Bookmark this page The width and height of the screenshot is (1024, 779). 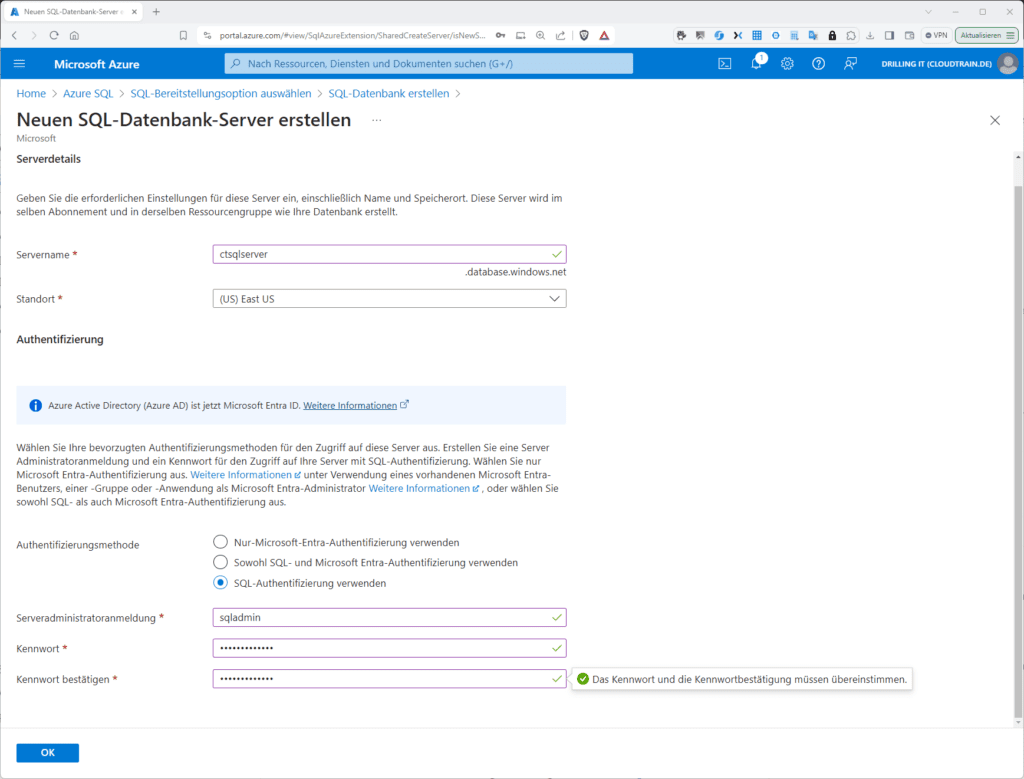coord(184,35)
